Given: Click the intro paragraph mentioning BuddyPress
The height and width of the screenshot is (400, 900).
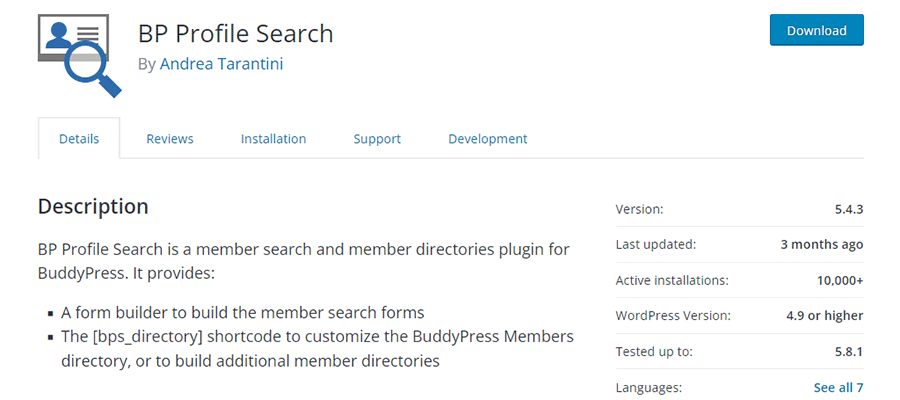Looking at the screenshot, I should tap(304, 261).
